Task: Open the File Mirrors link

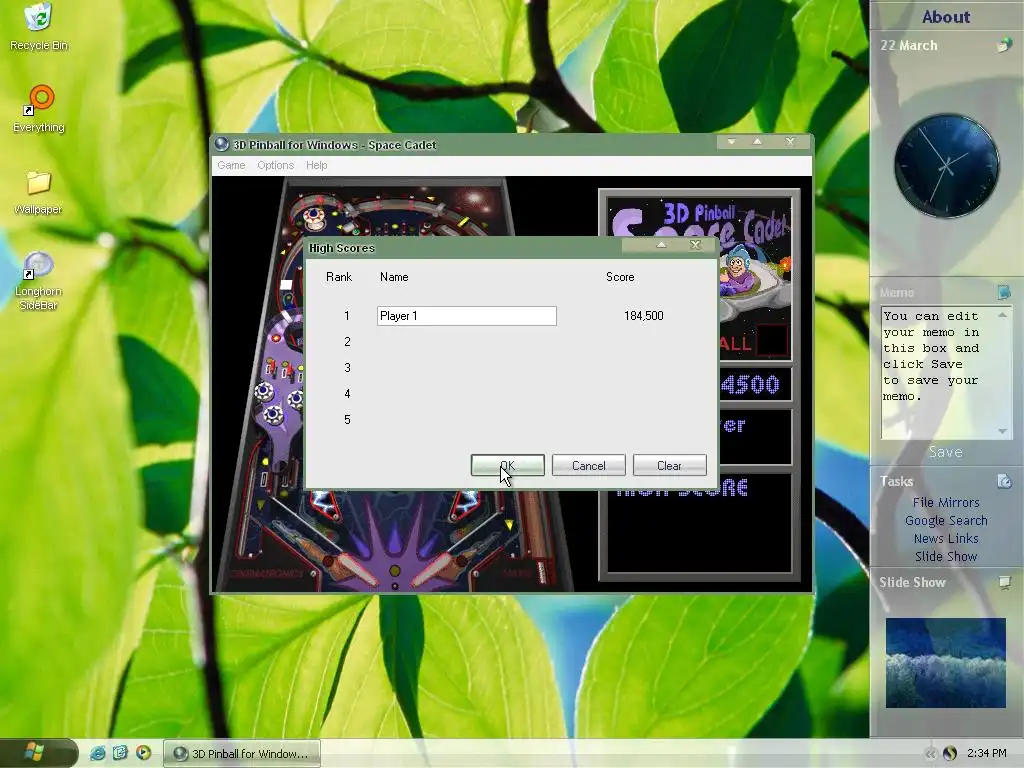Action: [946, 502]
